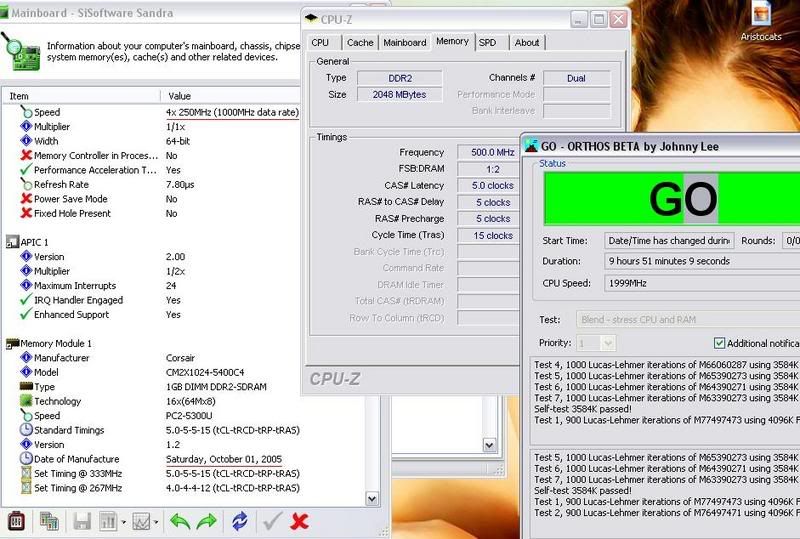
Task: Open the About tab in CPU-Z
Action: point(527,42)
